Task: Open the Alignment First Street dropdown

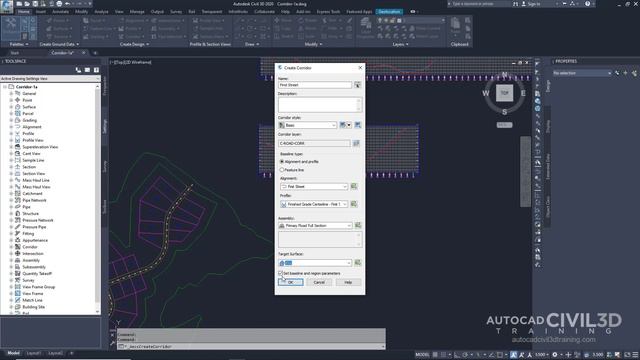Action: tap(314, 187)
